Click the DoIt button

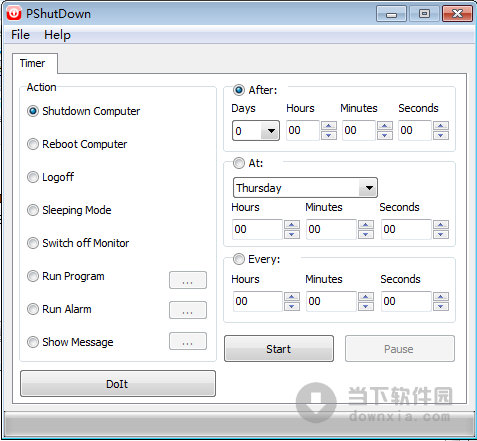point(118,384)
